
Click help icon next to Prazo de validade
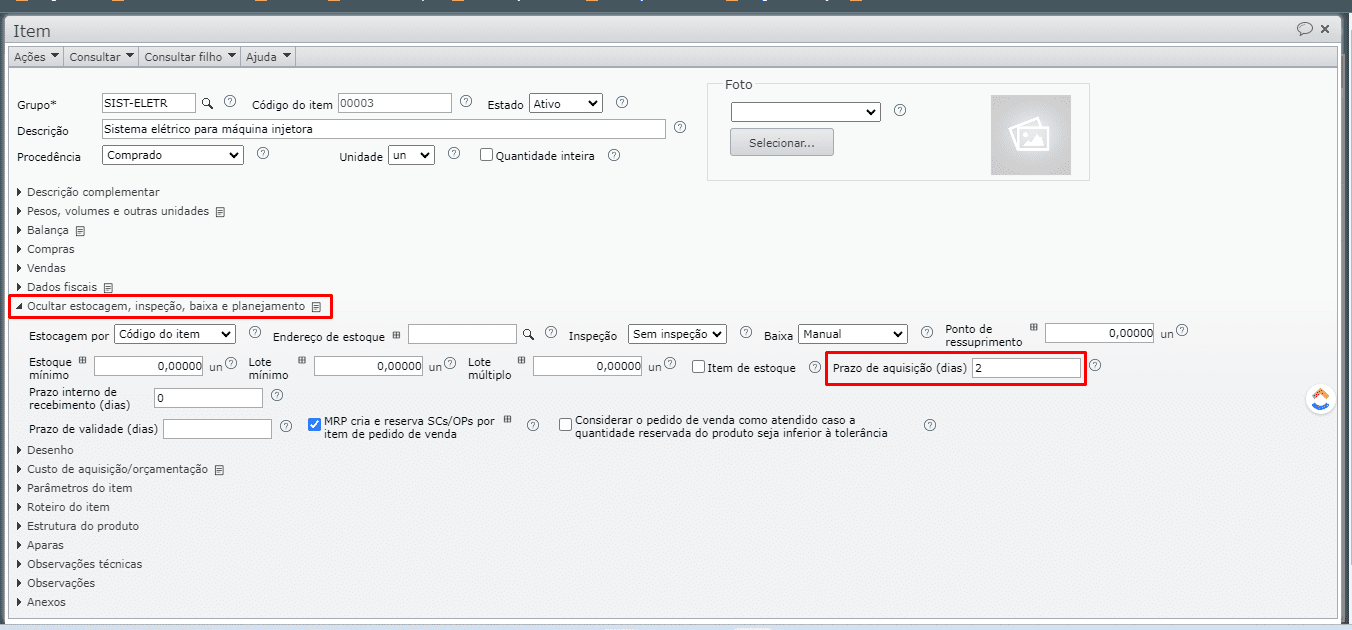pyautogui.click(x=286, y=426)
